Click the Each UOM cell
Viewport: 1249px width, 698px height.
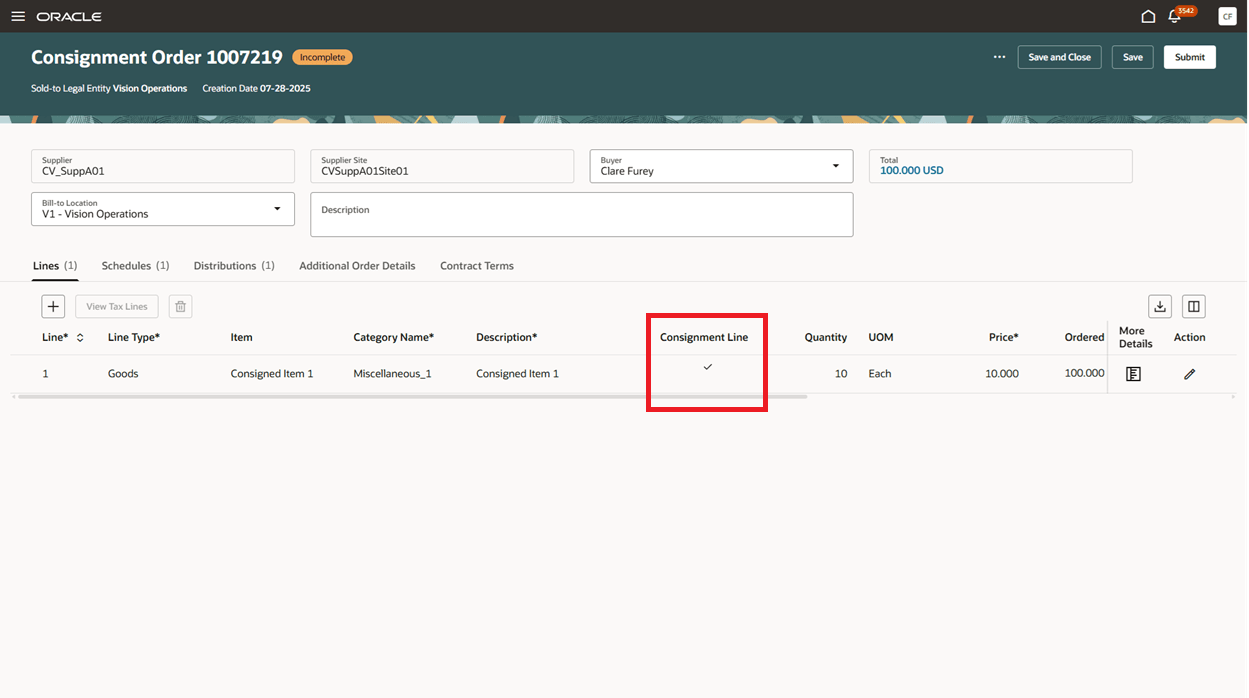click(879, 374)
